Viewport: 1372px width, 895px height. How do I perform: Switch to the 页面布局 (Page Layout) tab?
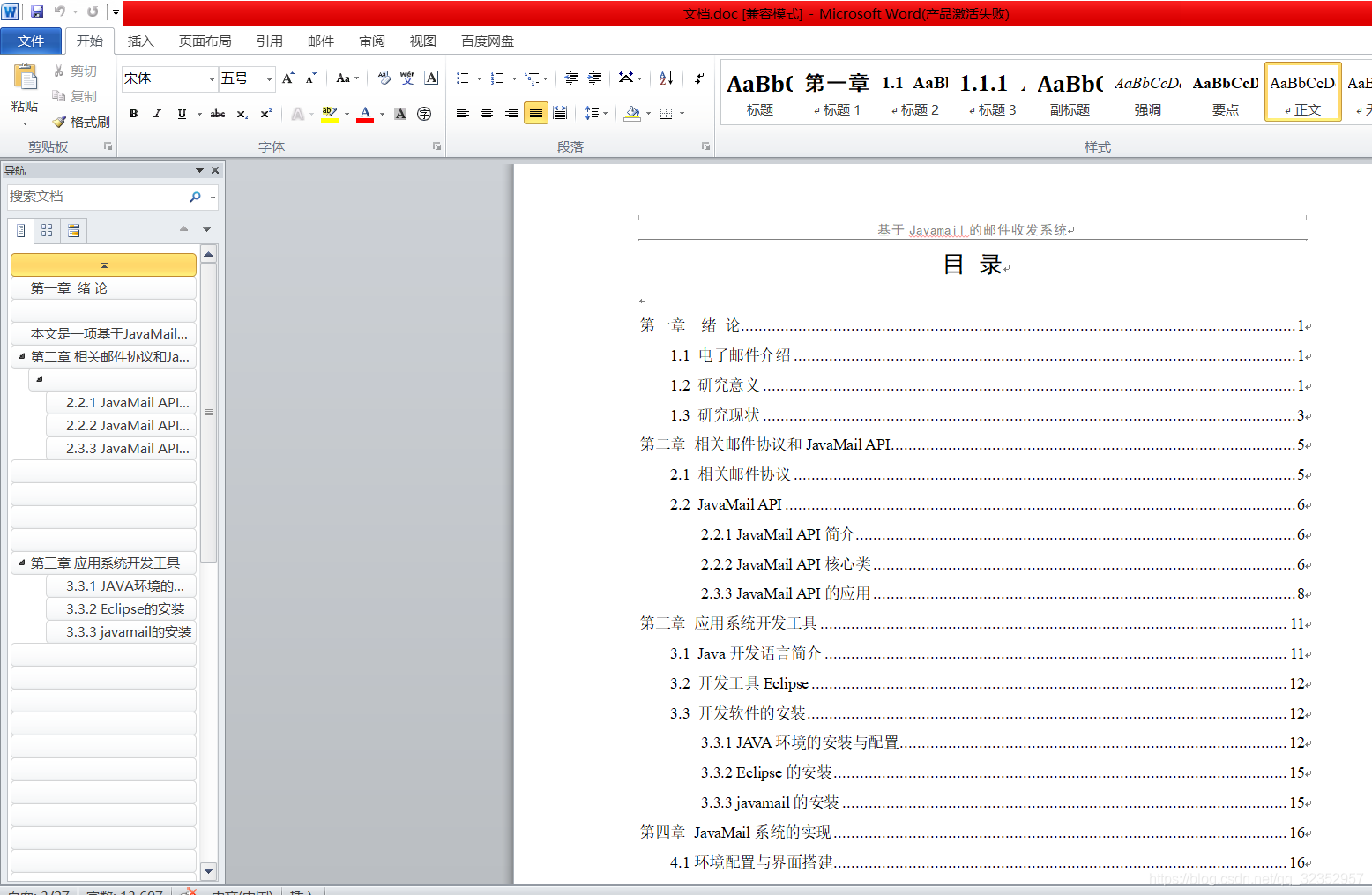click(205, 41)
